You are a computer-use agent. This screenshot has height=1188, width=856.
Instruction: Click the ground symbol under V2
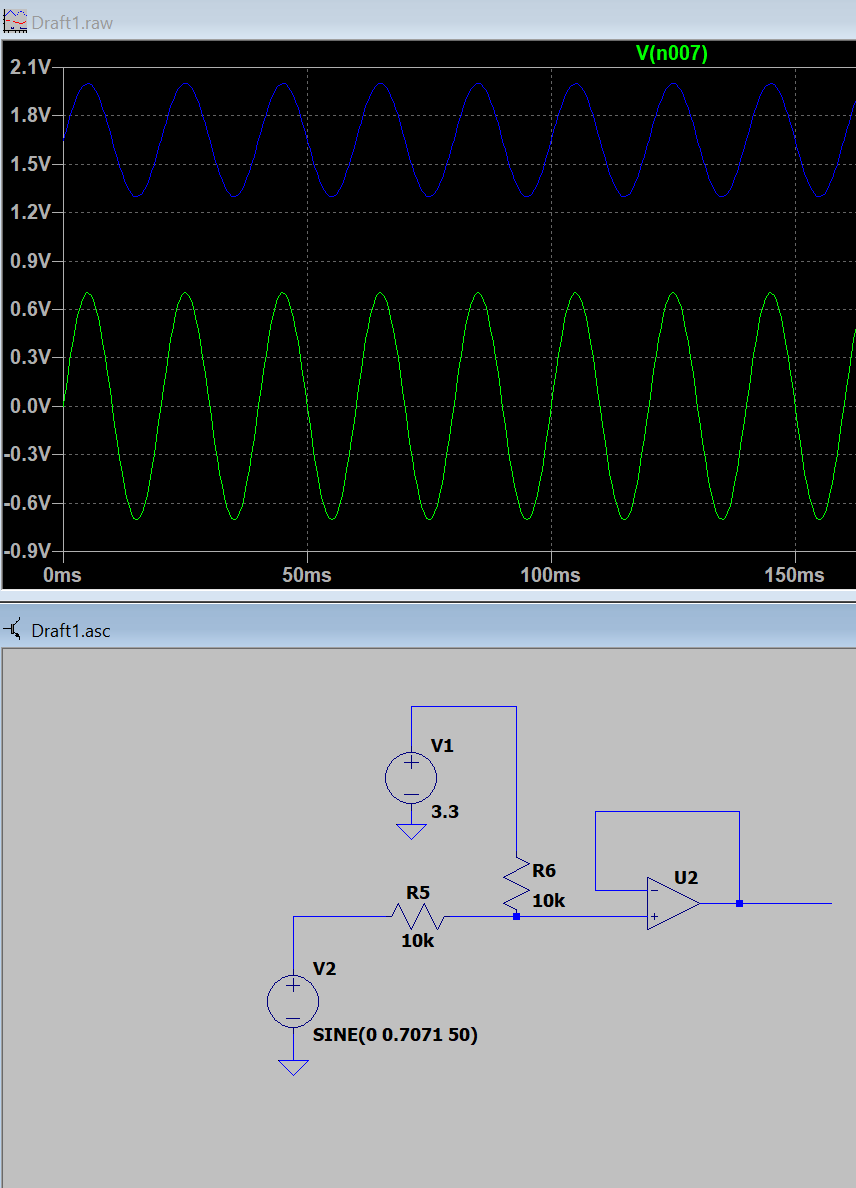pyautogui.click(x=293, y=1068)
